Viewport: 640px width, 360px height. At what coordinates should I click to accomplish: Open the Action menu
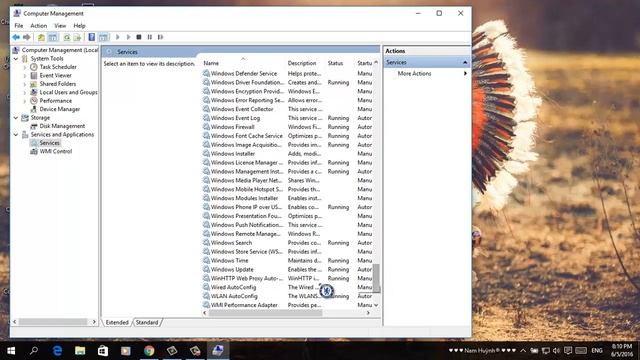click(x=39, y=26)
